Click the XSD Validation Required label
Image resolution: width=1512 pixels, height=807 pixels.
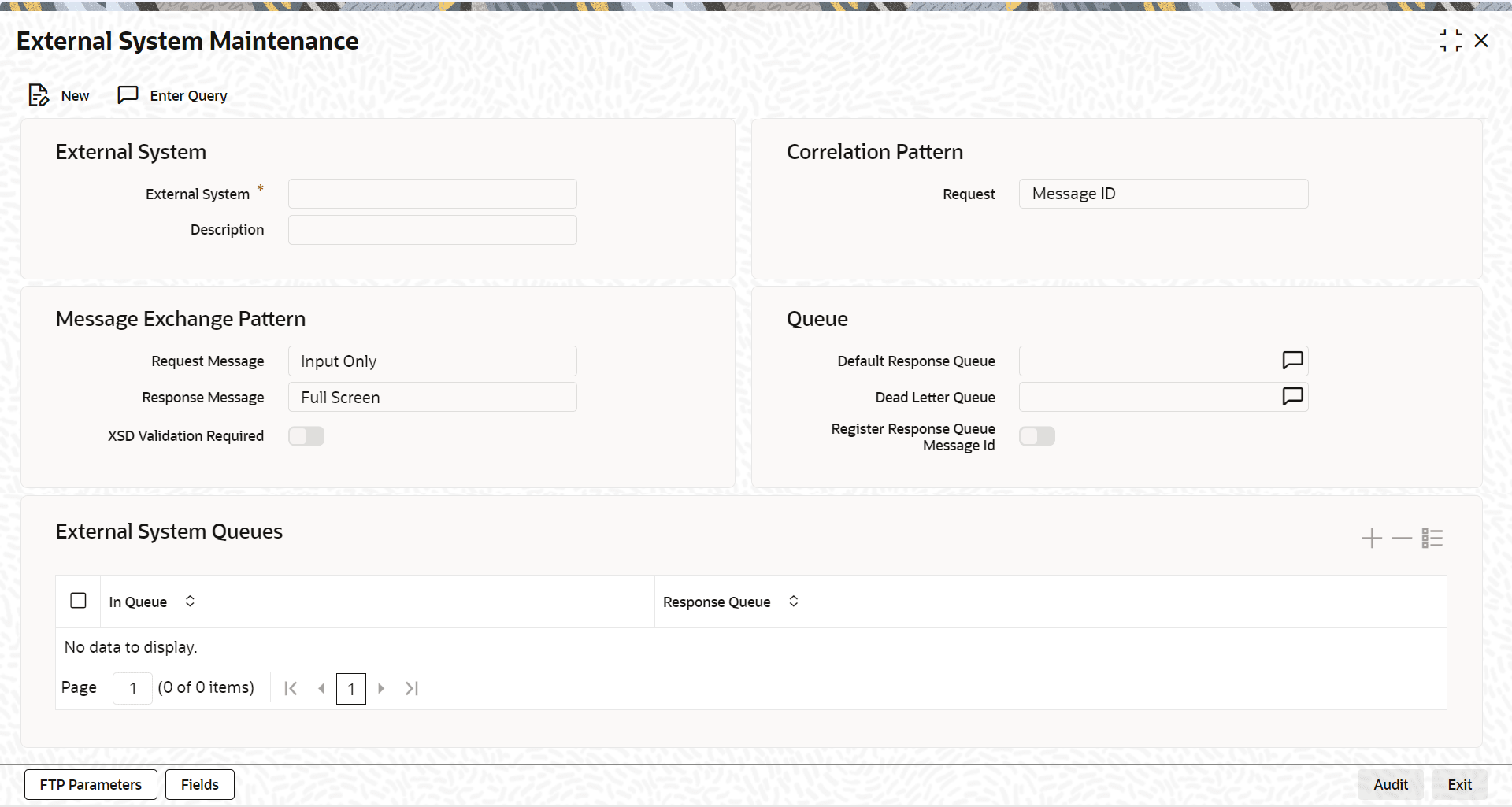(x=186, y=435)
